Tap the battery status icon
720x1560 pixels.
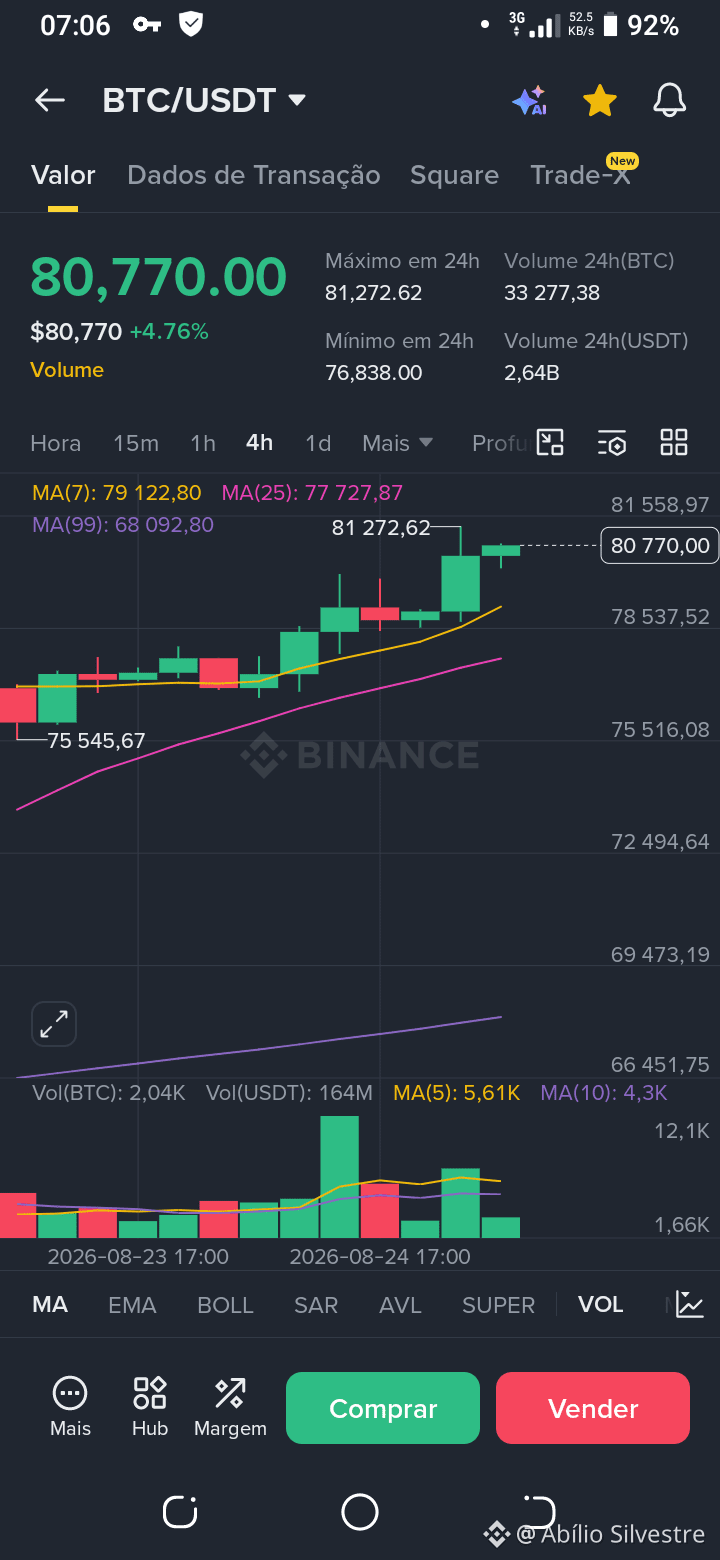[x=610, y=25]
